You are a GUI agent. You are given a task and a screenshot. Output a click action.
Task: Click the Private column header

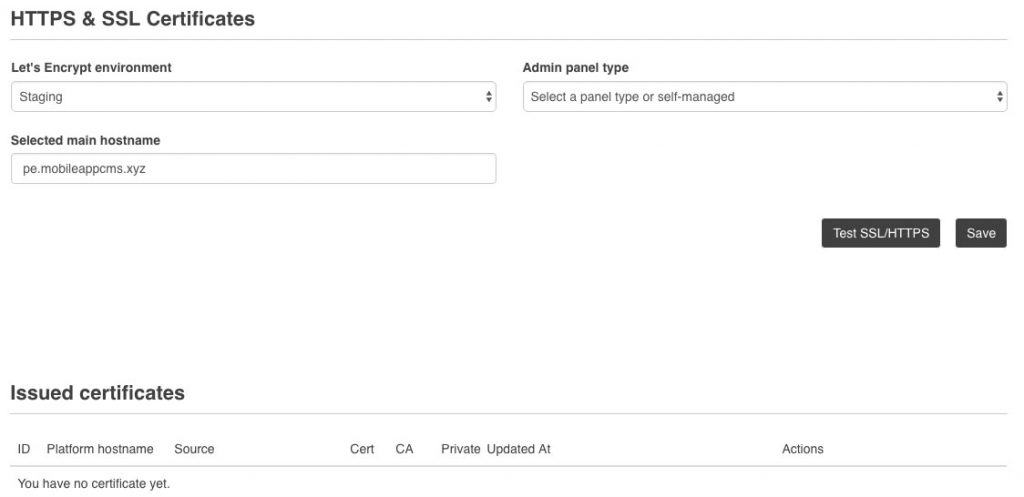tap(460, 449)
